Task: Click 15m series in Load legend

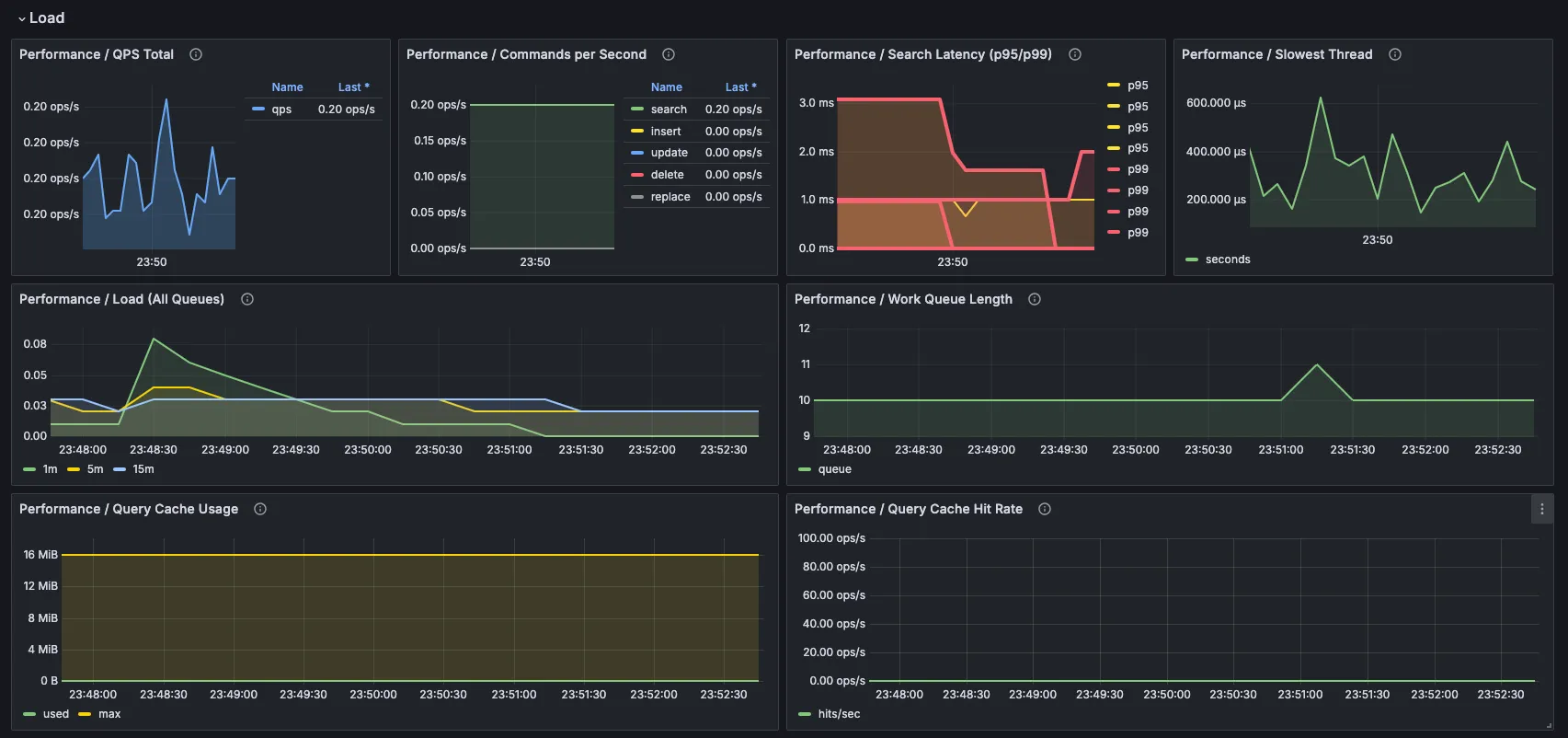Action: tap(143, 469)
